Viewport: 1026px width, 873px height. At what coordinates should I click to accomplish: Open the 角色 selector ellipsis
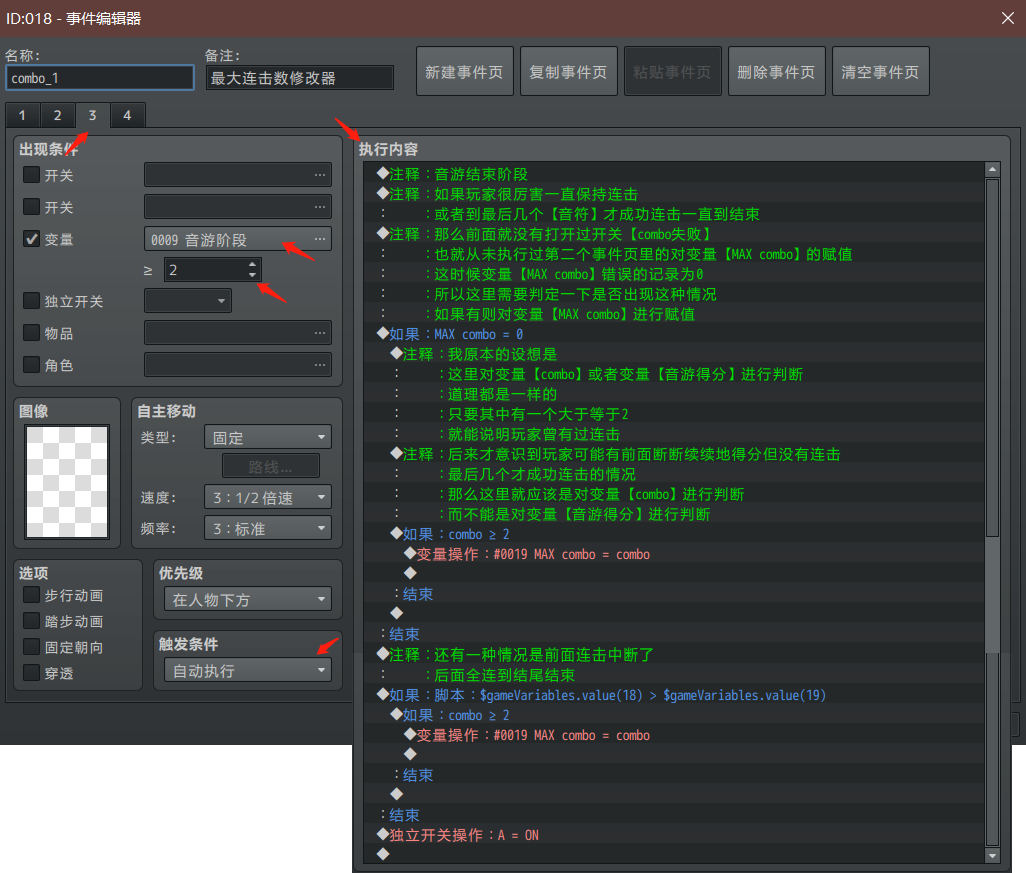[319, 365]
